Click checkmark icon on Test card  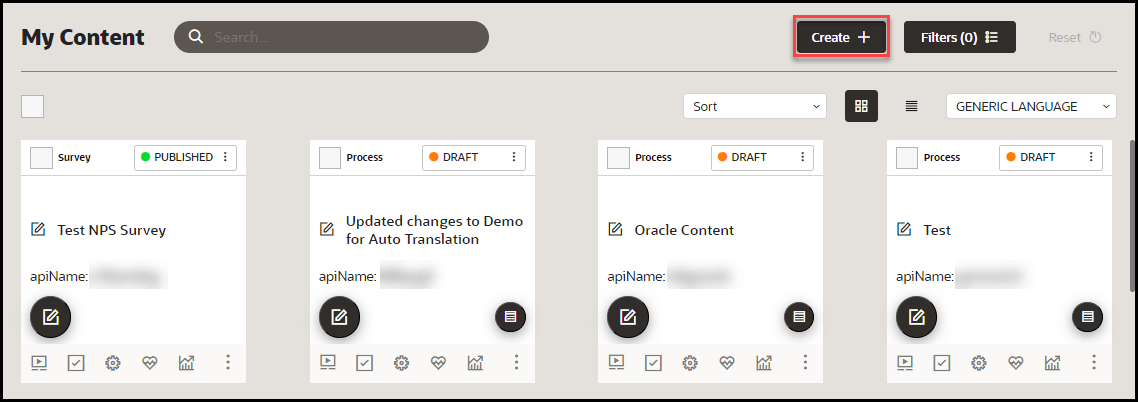942,362
